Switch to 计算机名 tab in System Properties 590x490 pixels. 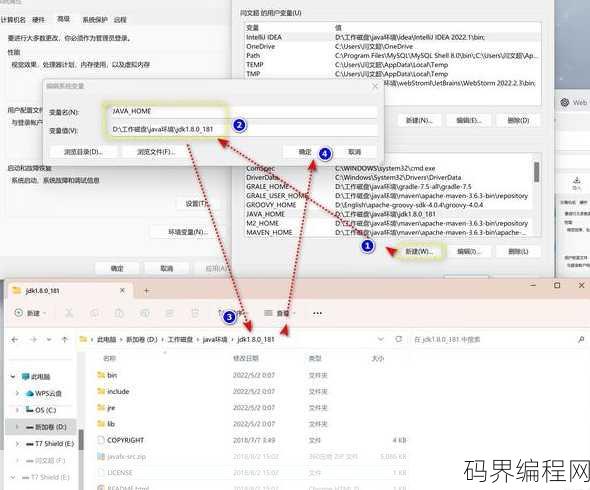click(14, 20)
